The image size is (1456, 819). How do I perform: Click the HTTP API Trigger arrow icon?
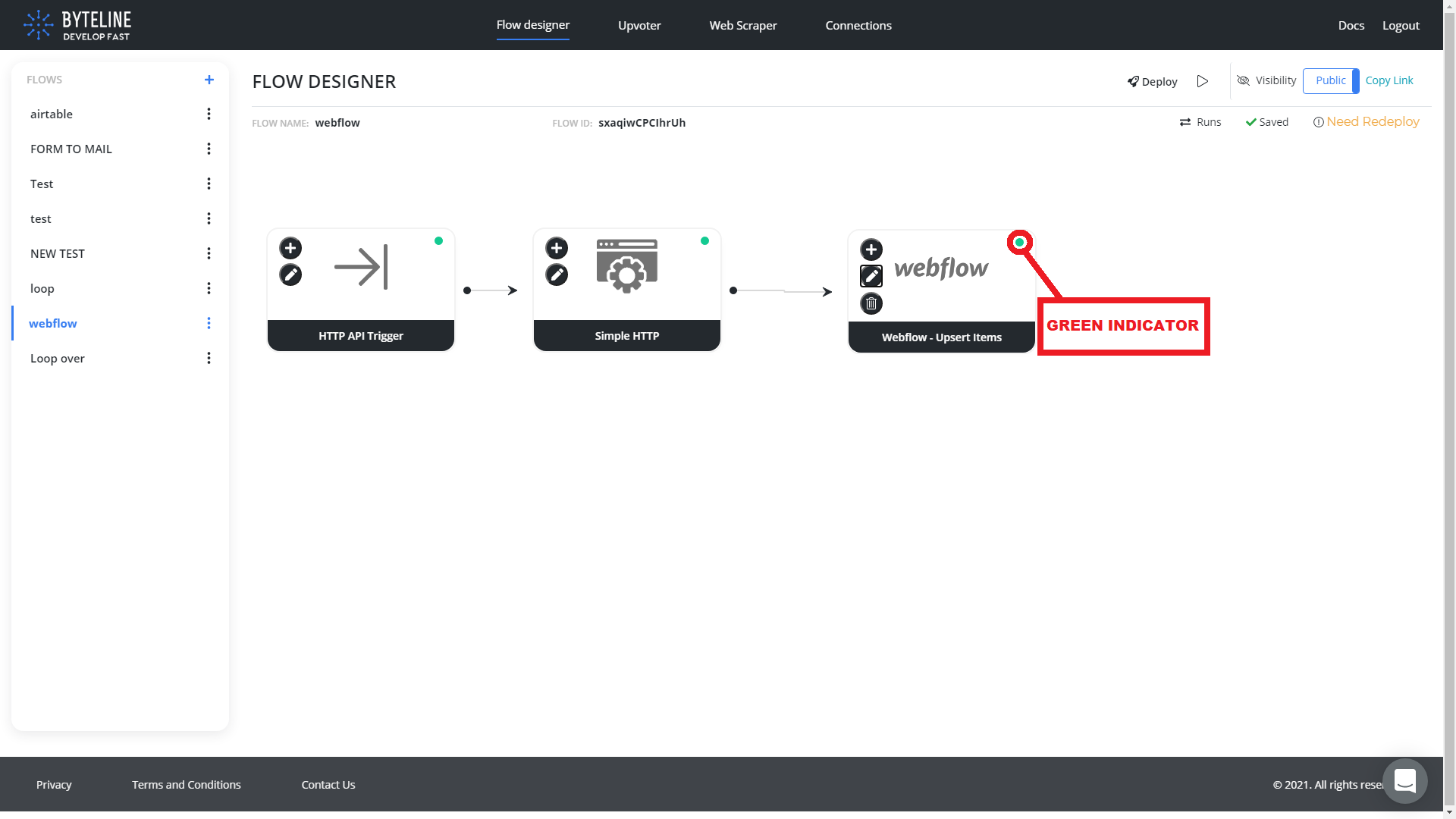[361, 267]
